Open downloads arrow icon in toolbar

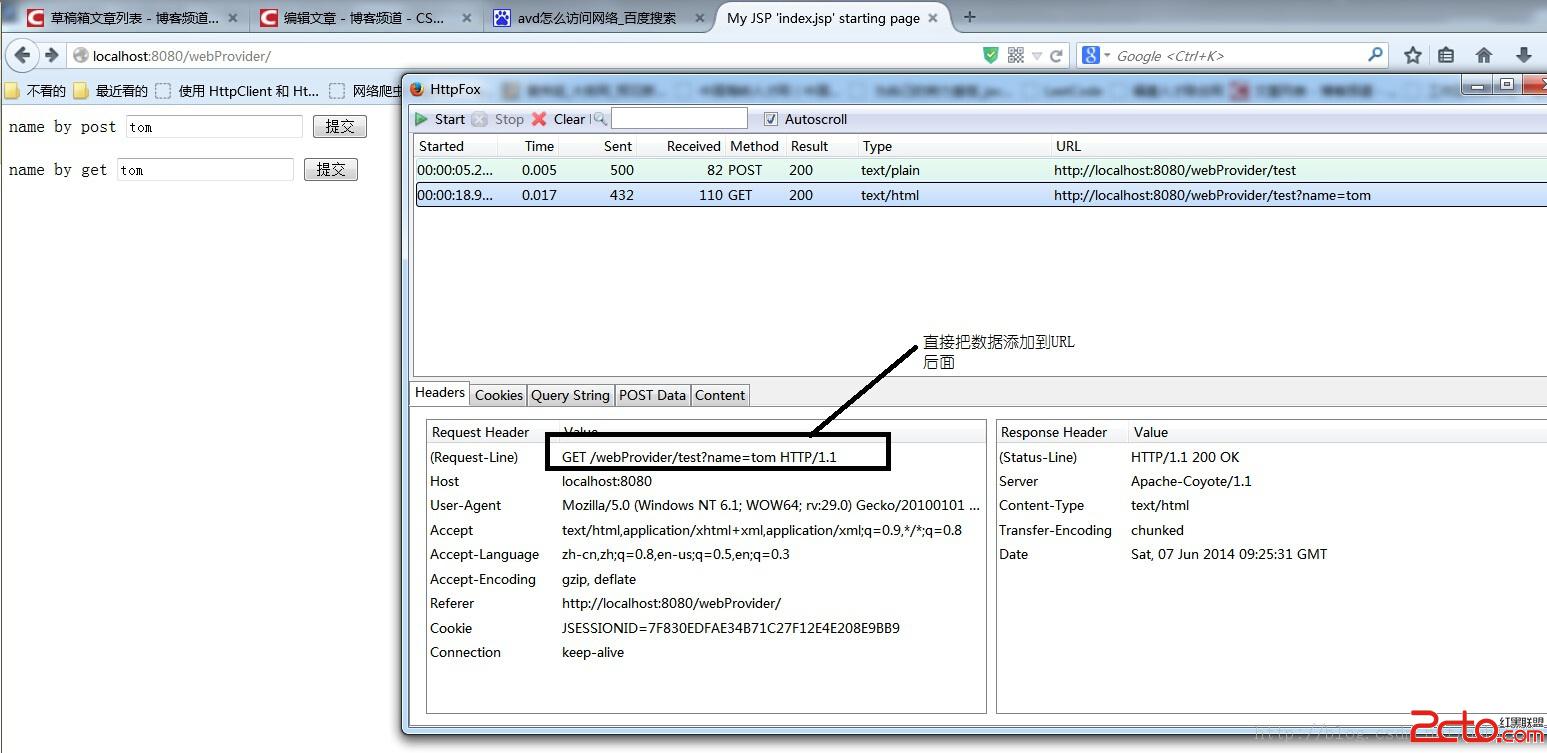point(1523,56)
